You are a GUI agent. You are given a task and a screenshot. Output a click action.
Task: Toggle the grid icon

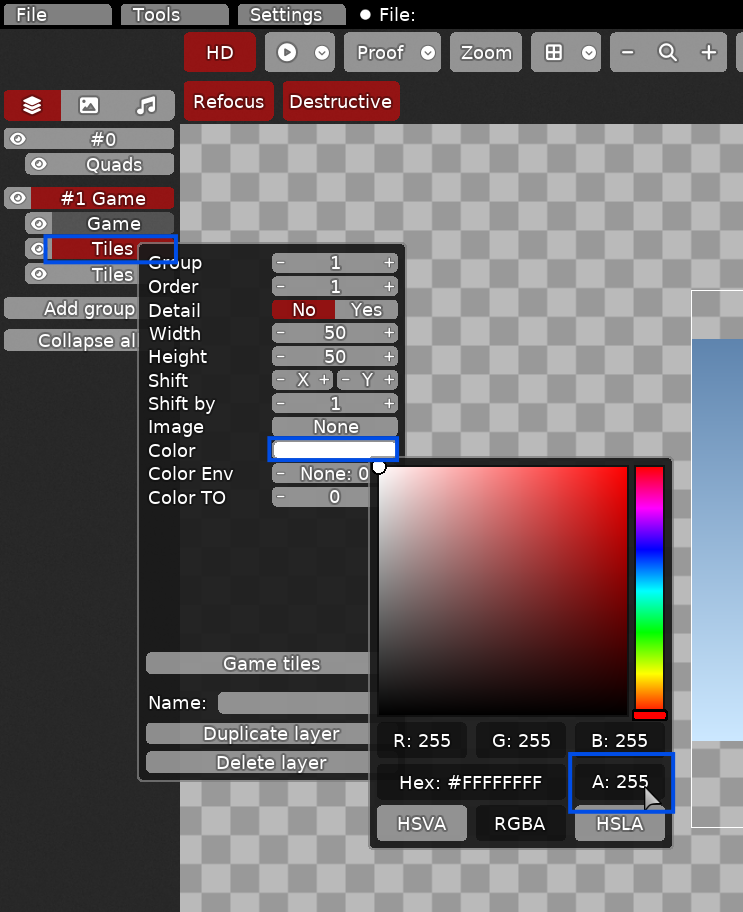[553, 52]
